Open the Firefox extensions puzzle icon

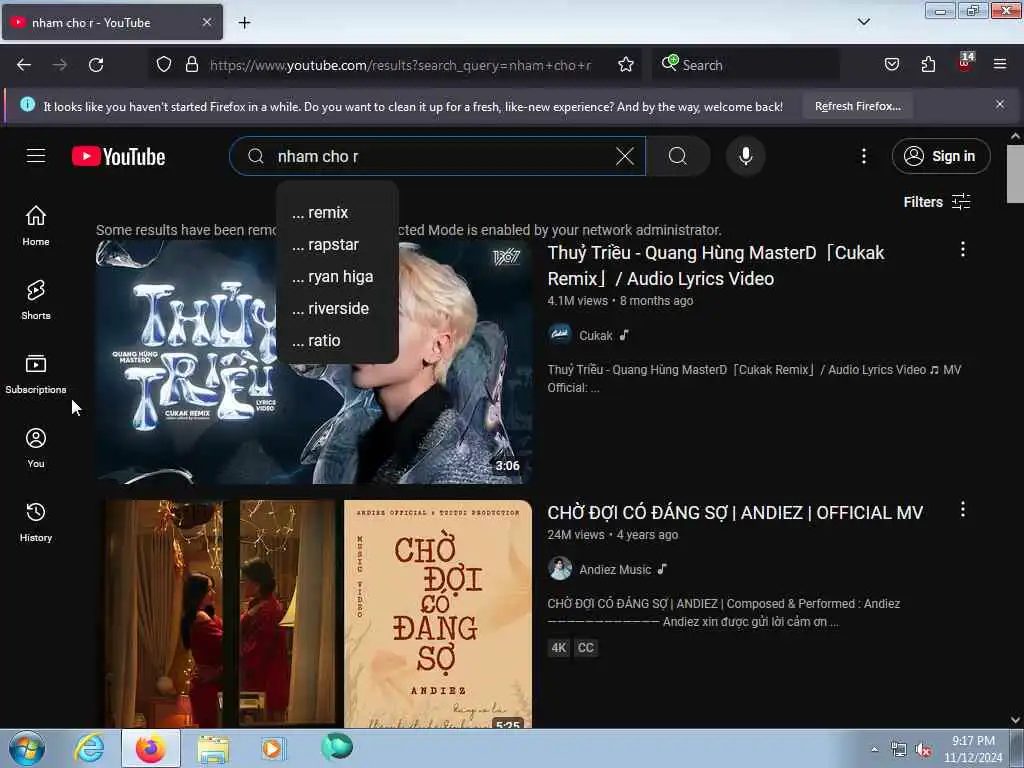tap(928, 65)
